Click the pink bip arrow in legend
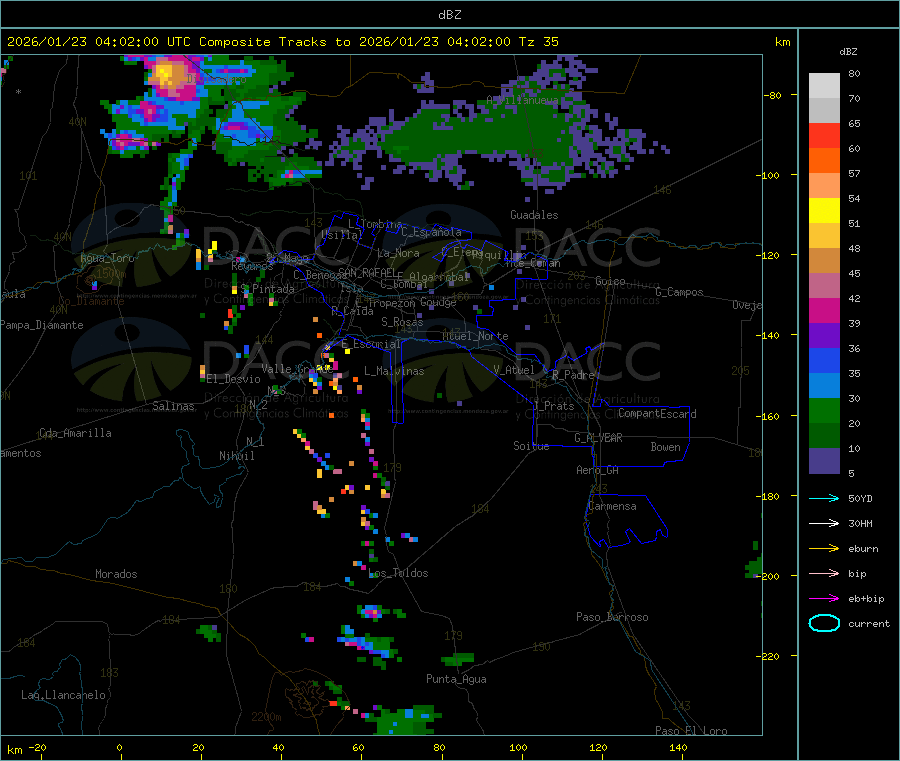 pyautogui.click(x=824, y=573)
